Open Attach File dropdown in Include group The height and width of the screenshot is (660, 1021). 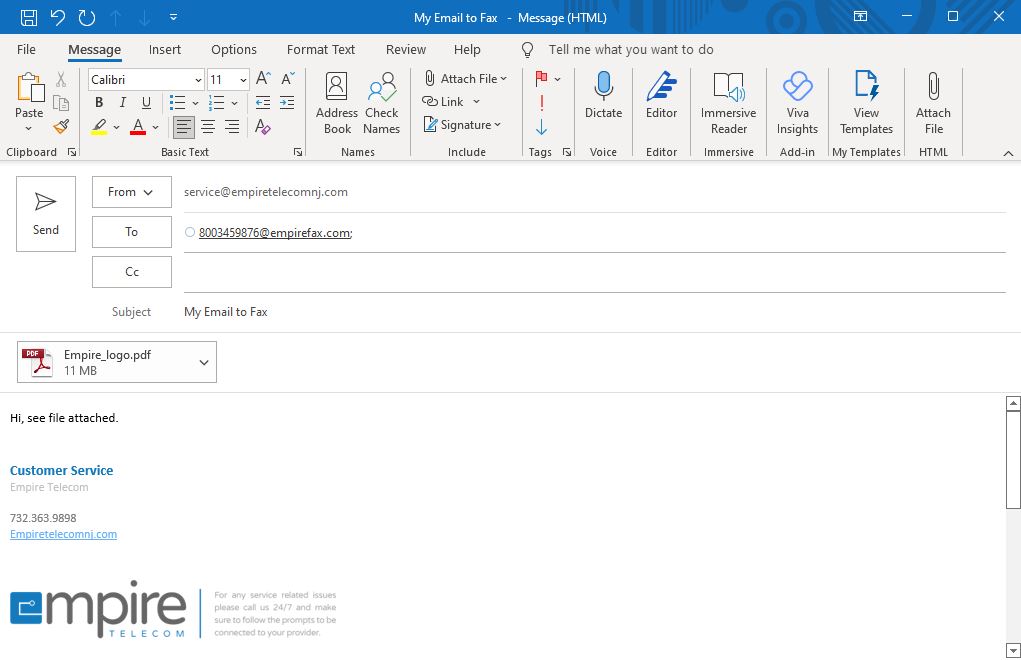(466, 79)
